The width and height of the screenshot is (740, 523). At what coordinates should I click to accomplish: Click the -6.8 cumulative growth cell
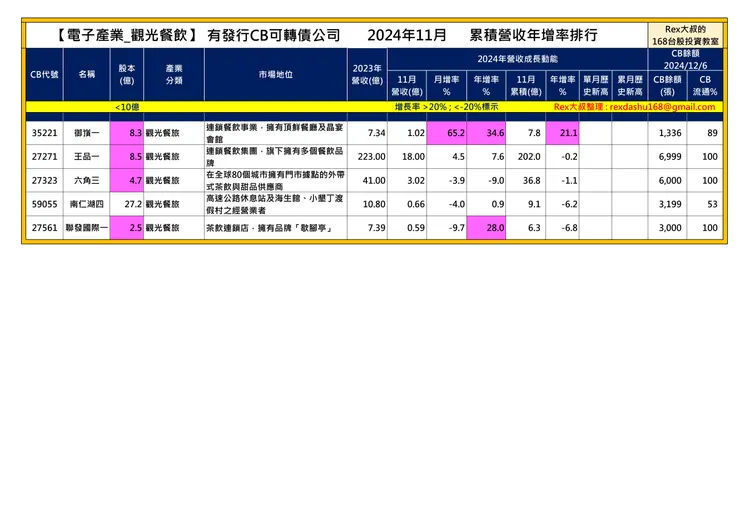click(563, 228)
